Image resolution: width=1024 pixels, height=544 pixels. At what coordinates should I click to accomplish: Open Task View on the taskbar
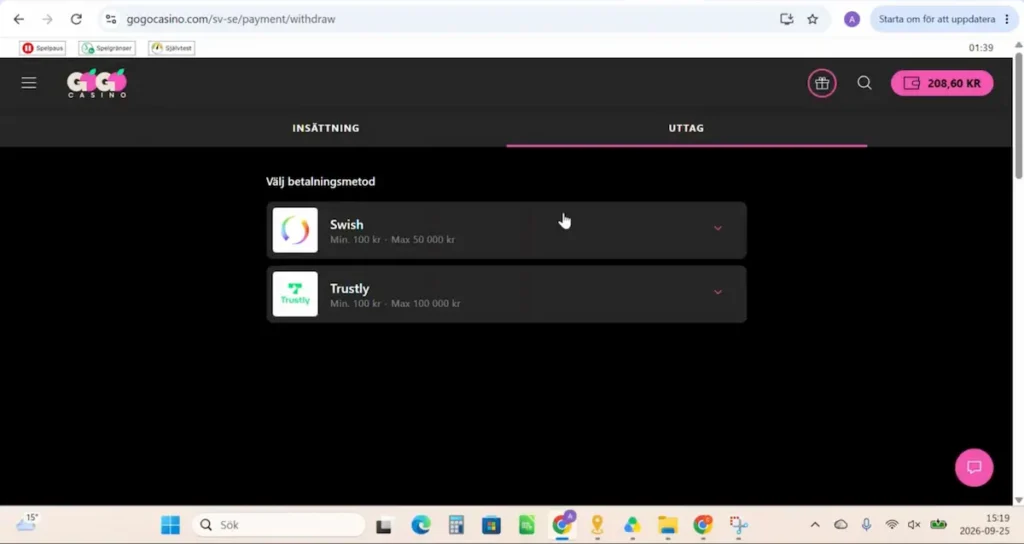click(383, 524)
